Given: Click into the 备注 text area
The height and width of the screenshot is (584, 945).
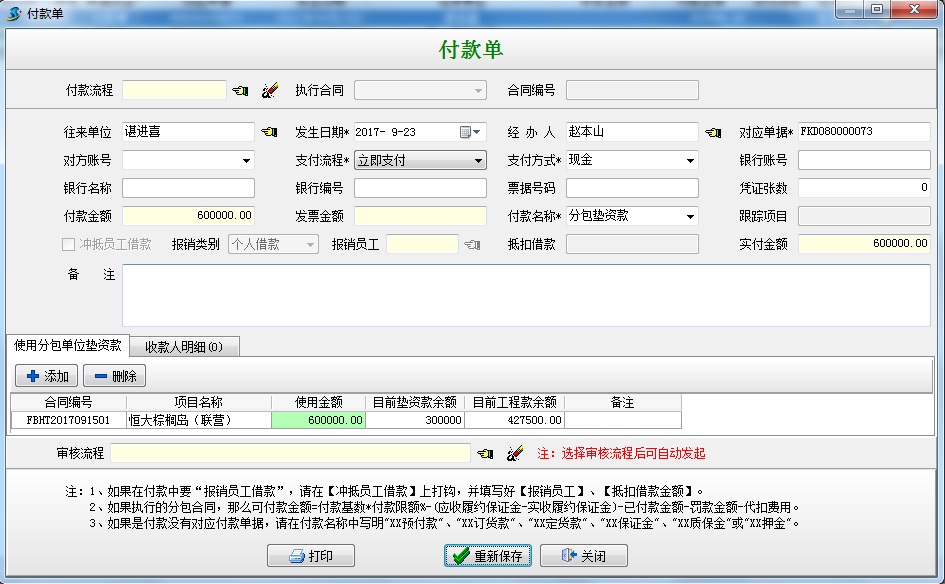Looking at the screenshot, I should pos(525,295).
